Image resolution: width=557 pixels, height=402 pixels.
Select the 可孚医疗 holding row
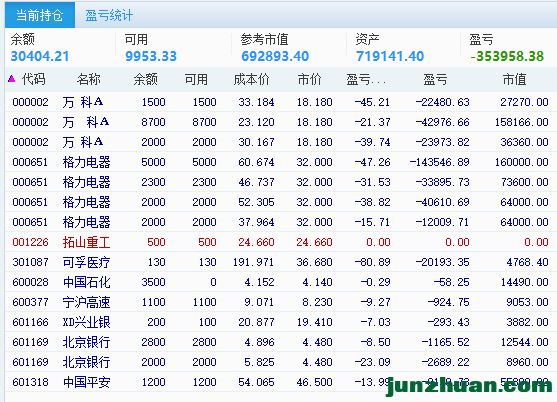pos(281,262)
